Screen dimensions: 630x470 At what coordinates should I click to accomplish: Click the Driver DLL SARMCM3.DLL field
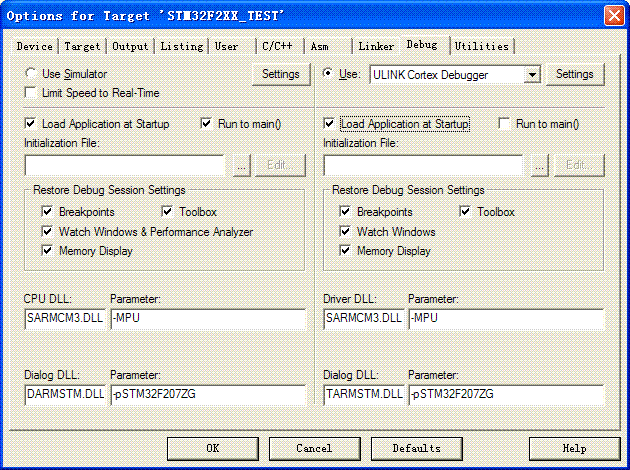point(364,319)
